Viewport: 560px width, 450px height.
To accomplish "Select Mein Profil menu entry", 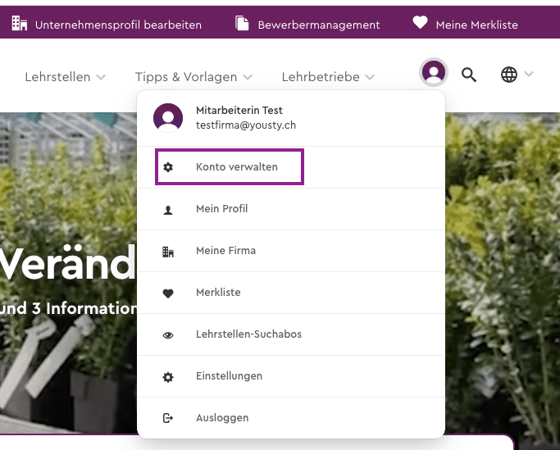I will [291, 209].
